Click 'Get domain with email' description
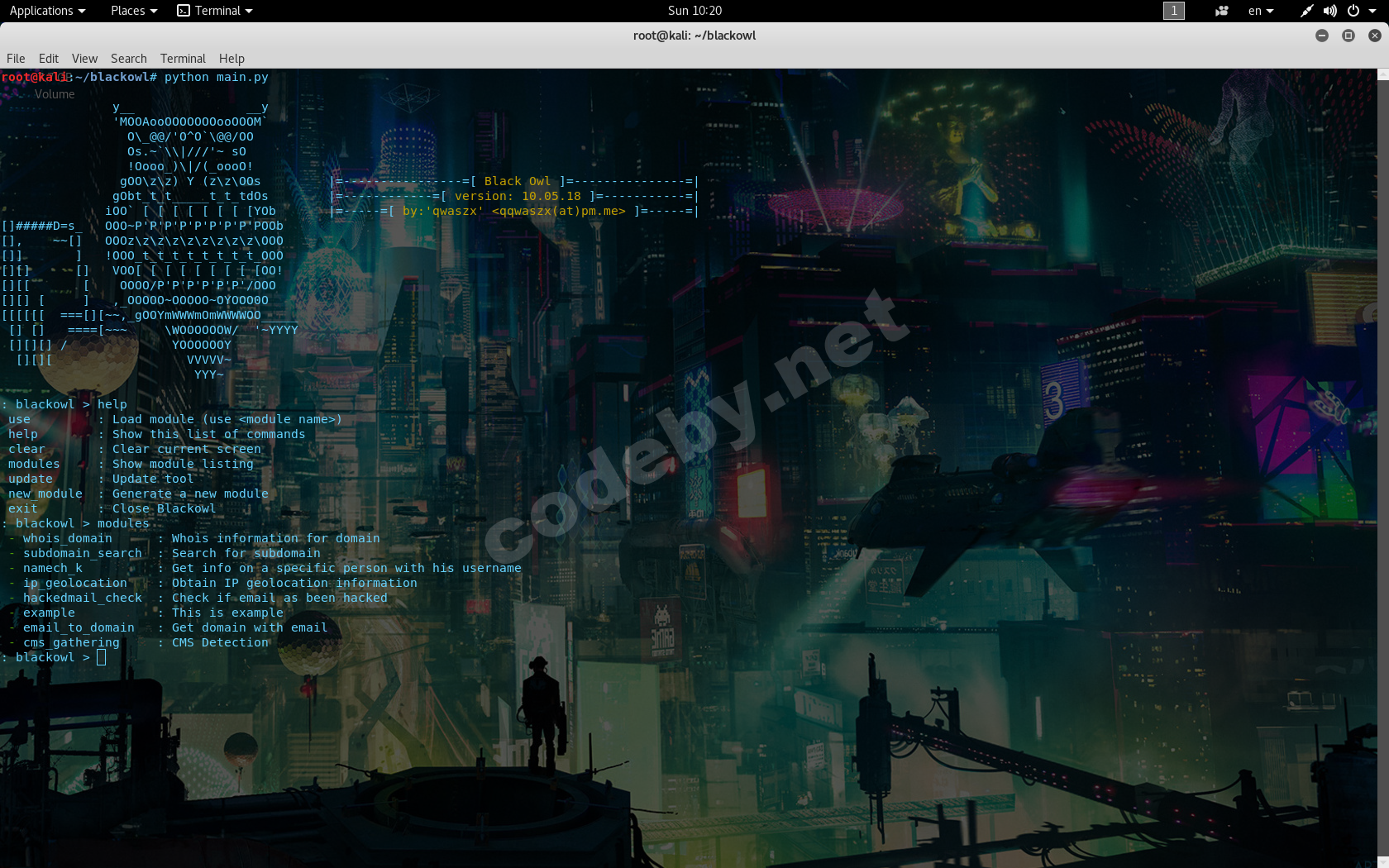This screenshot has height=868, width=1389. click(x=250, y=627)
